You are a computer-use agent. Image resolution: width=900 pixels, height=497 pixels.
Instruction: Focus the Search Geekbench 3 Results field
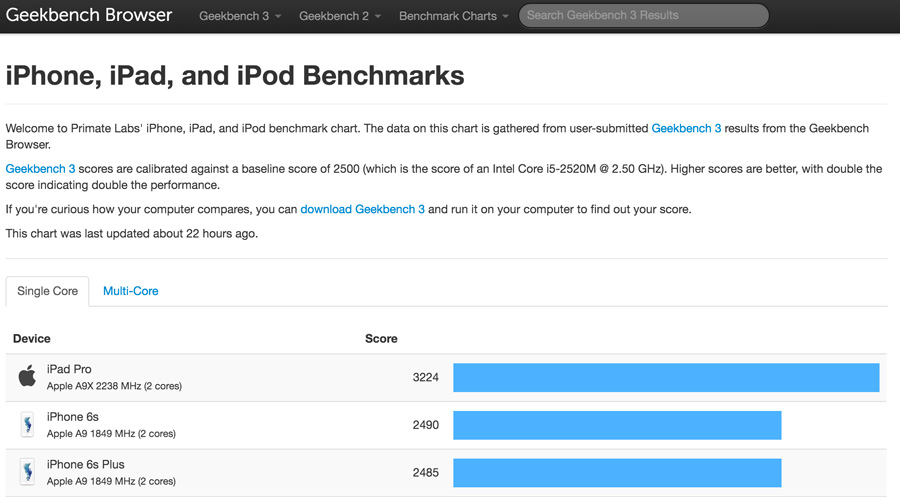[643, 16]
